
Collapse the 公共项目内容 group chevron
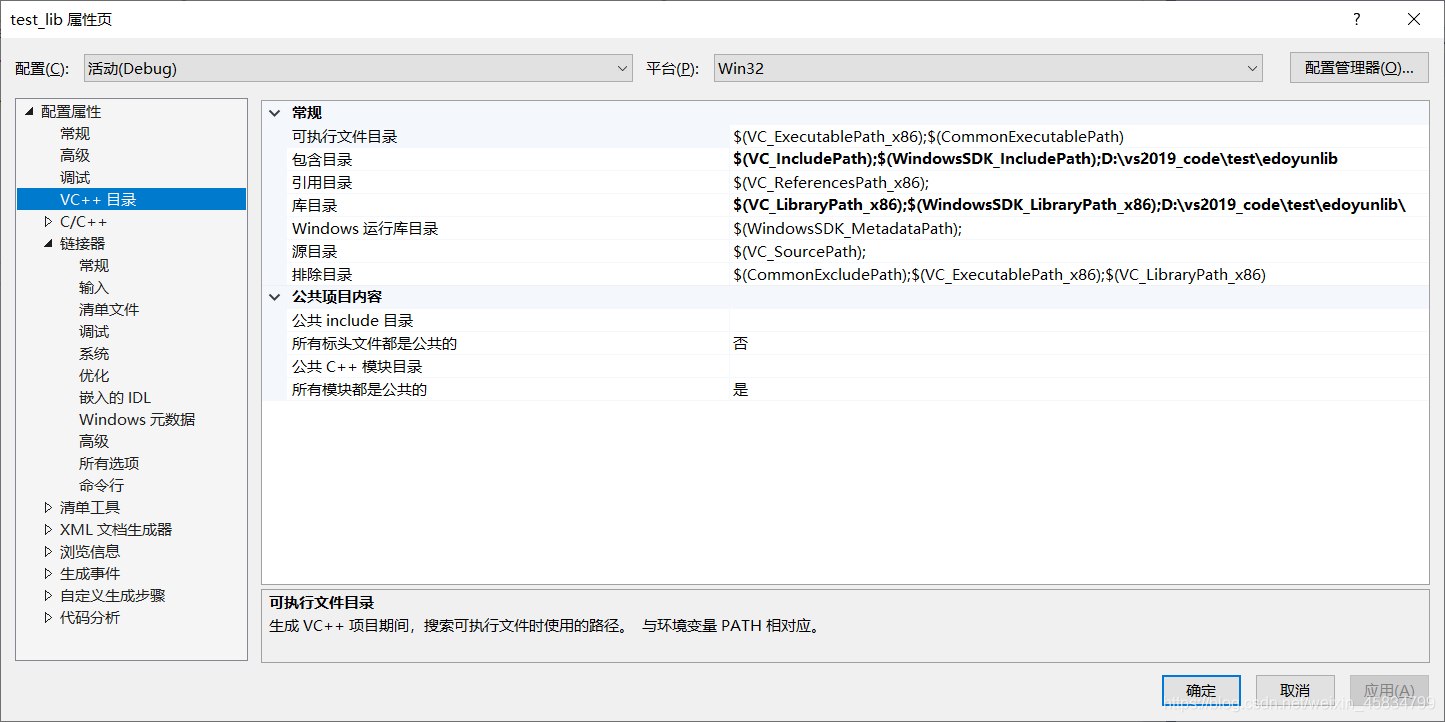click(276, 297)
